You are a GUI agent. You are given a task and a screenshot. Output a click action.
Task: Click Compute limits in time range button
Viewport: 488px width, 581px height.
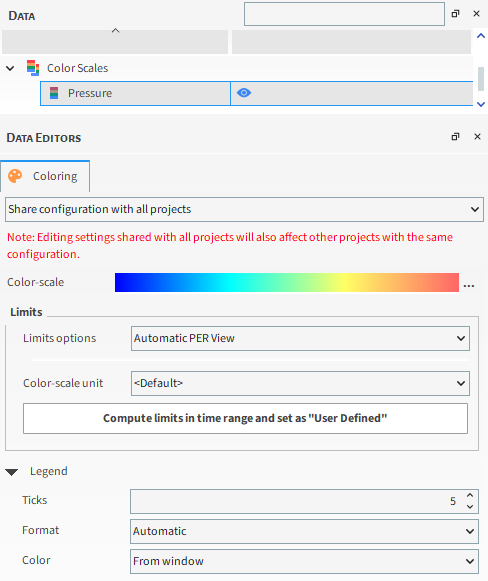245,418
